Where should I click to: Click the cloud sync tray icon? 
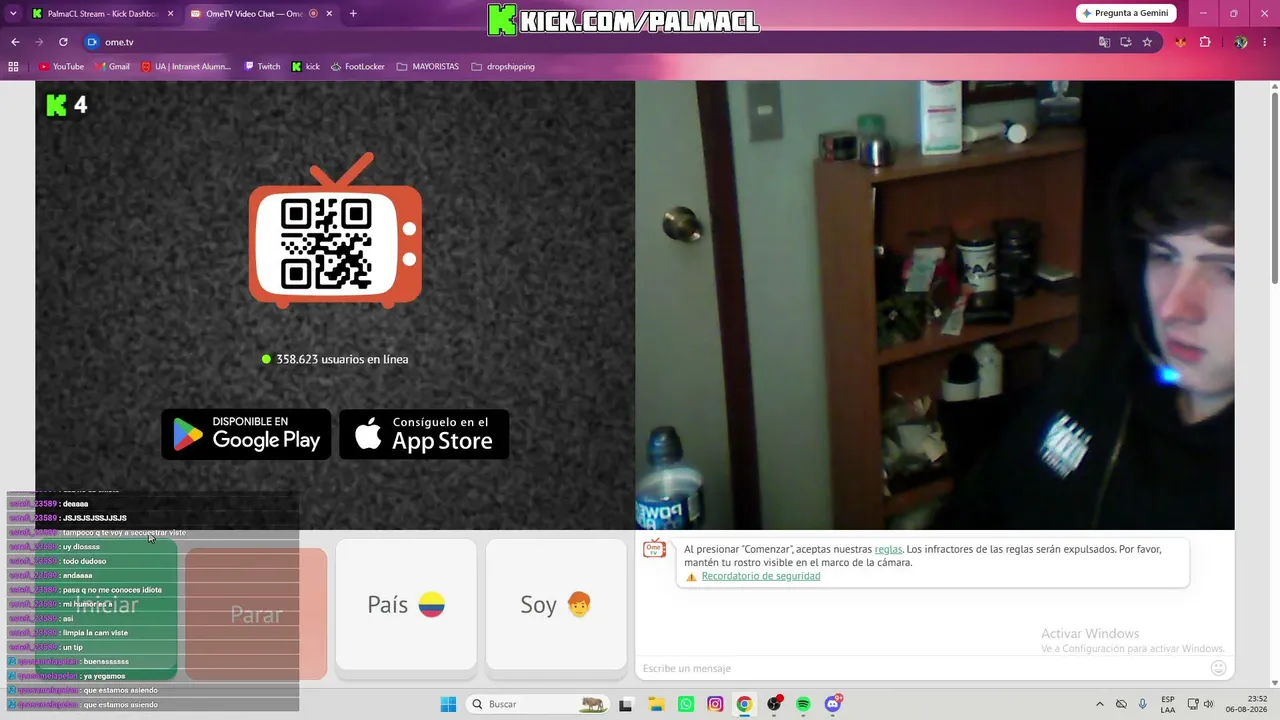(1121, 704)
